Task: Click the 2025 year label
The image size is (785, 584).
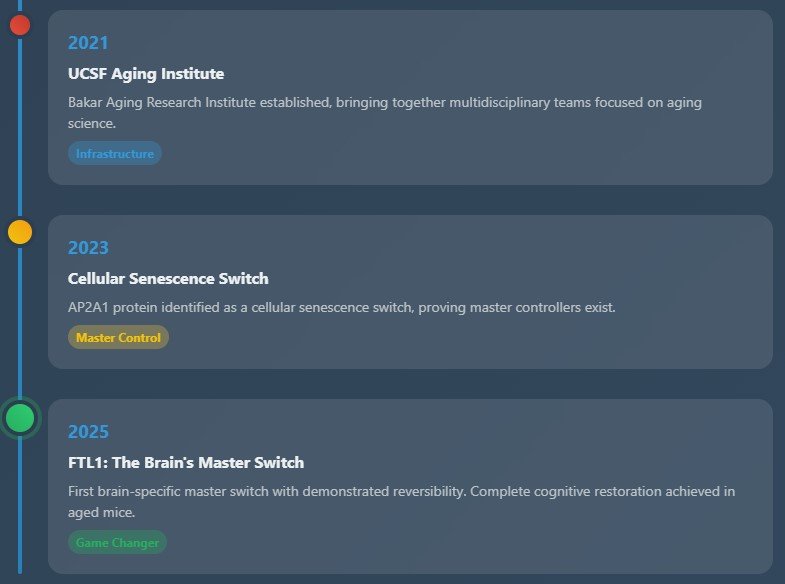Action: click(x=88, y=432)
